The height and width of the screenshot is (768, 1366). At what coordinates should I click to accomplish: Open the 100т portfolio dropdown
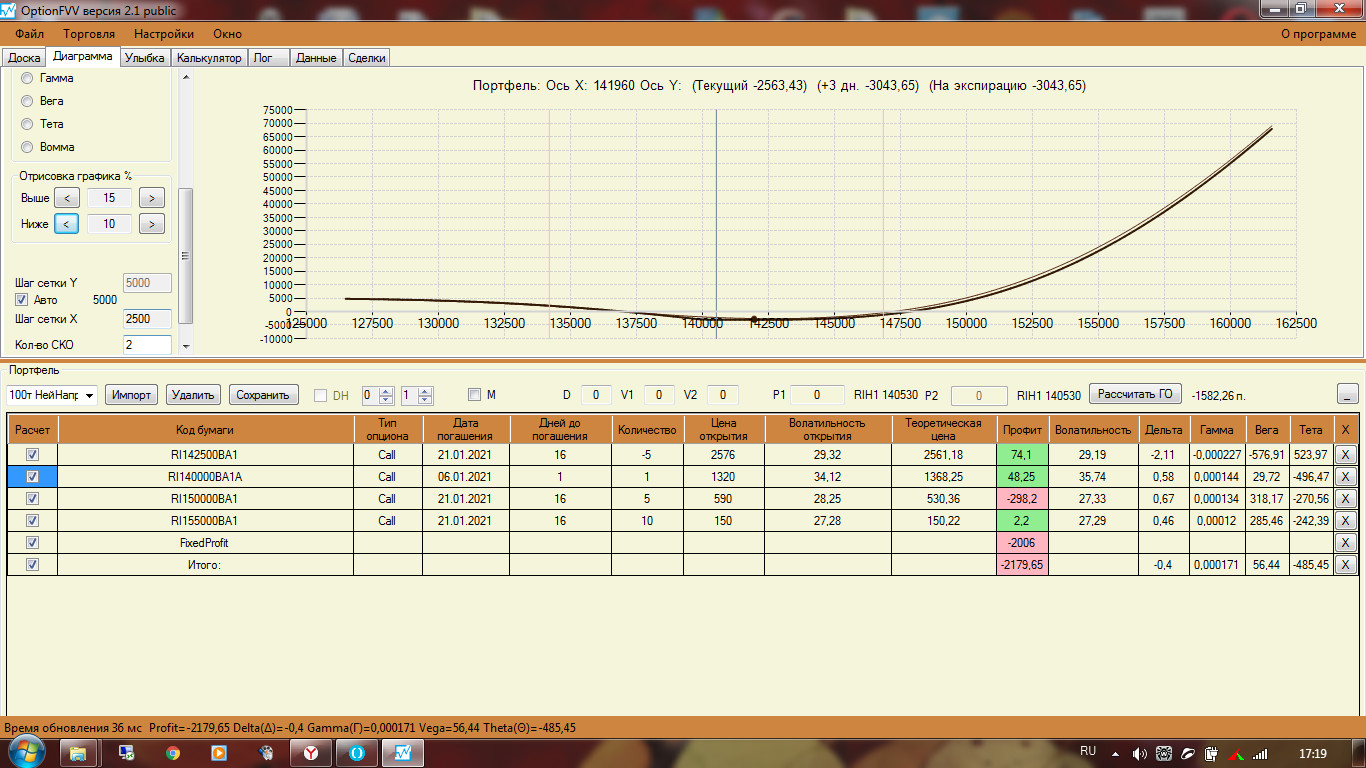tap(52, 395)
